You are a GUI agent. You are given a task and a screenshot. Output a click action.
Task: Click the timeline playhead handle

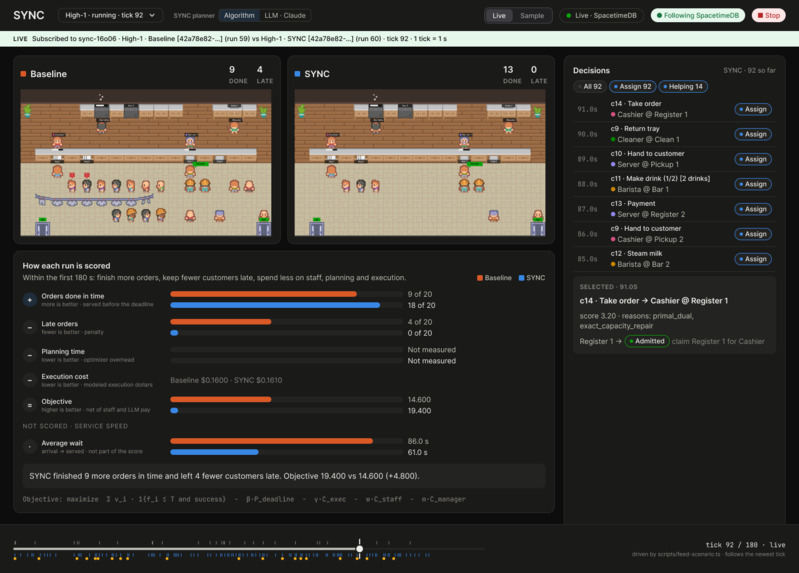(360, 549)
